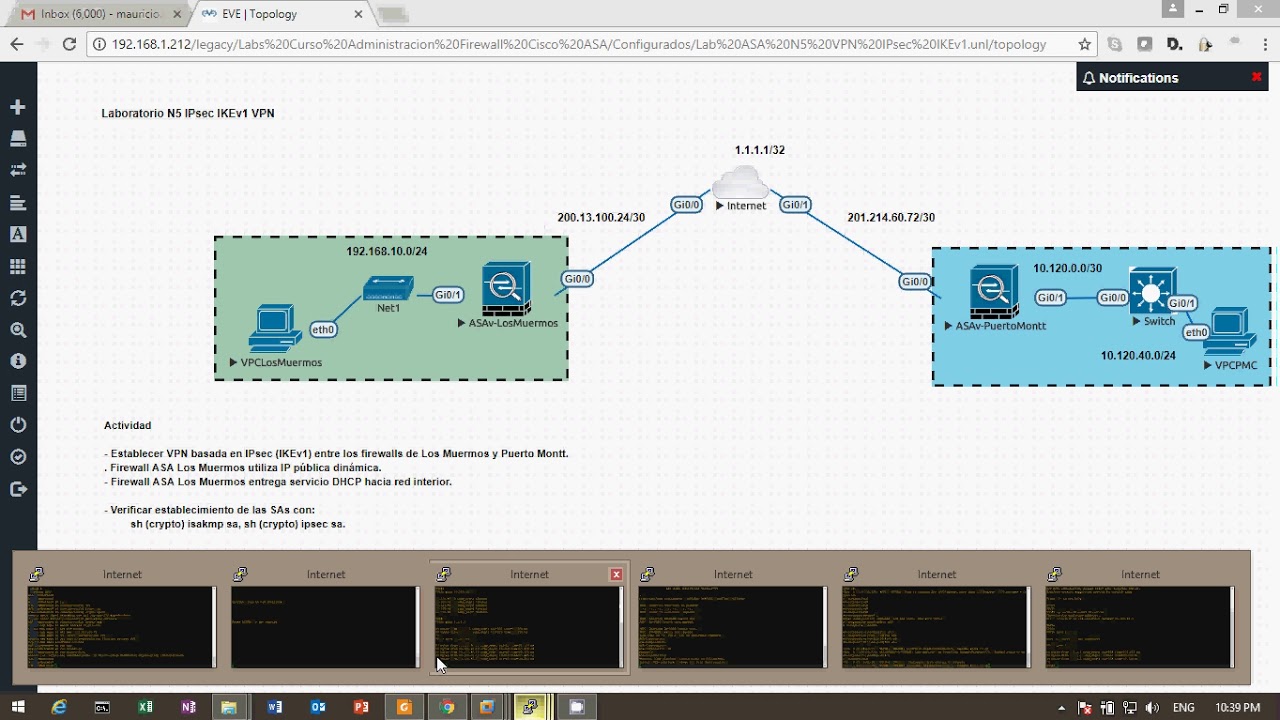The height and width of the screenshot is (720, 1280).
Task: Select the first Internet PuTTY thumbnail preview
Action: (122, 627)
